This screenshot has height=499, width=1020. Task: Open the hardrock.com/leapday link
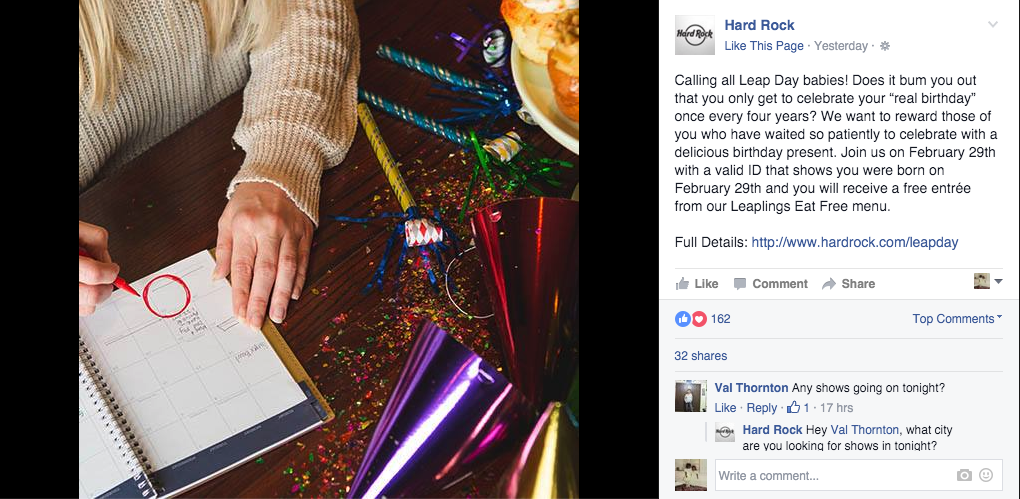point(855,243)
